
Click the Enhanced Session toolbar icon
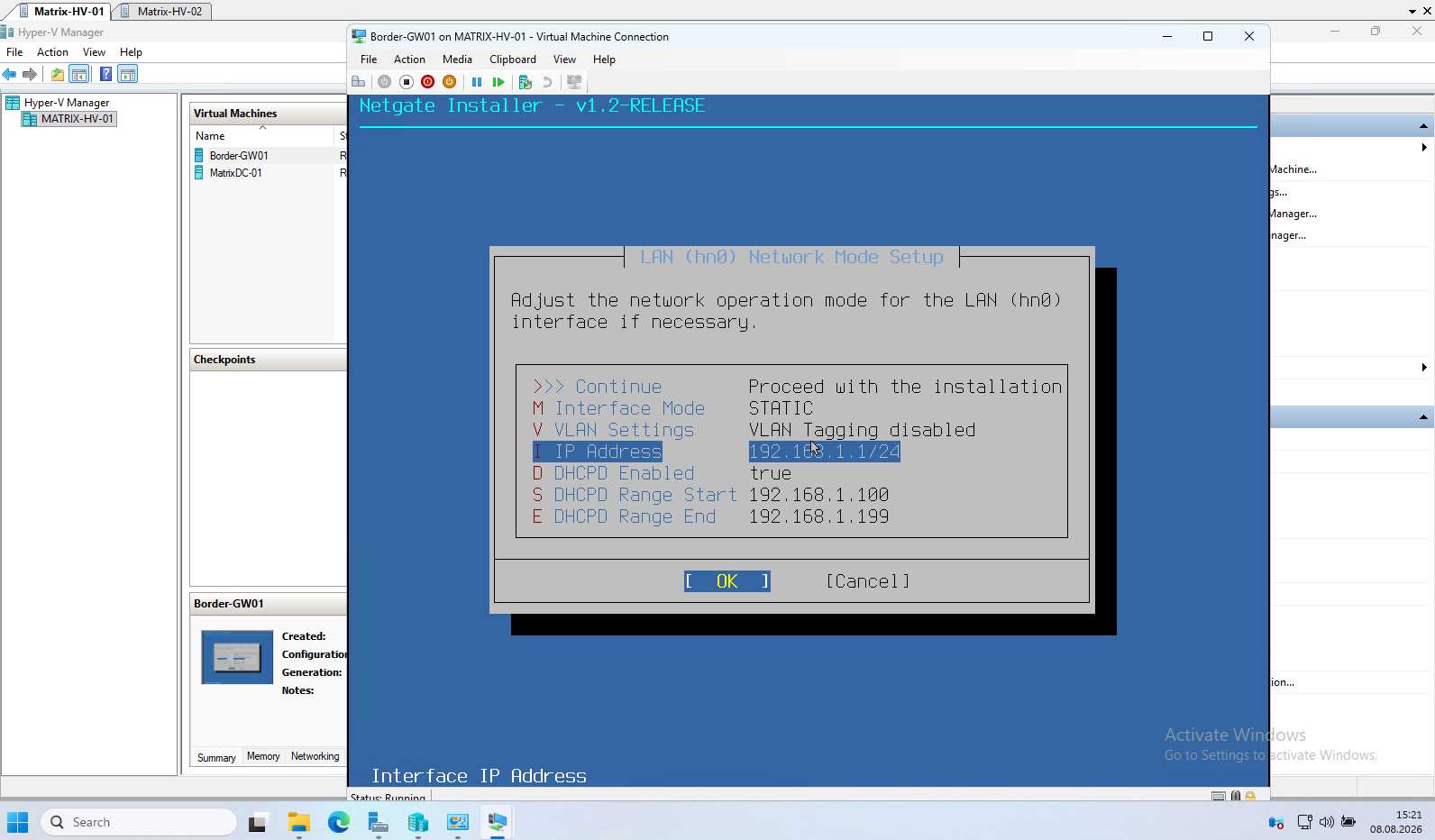pyautogui.click(x=574, y=82)
